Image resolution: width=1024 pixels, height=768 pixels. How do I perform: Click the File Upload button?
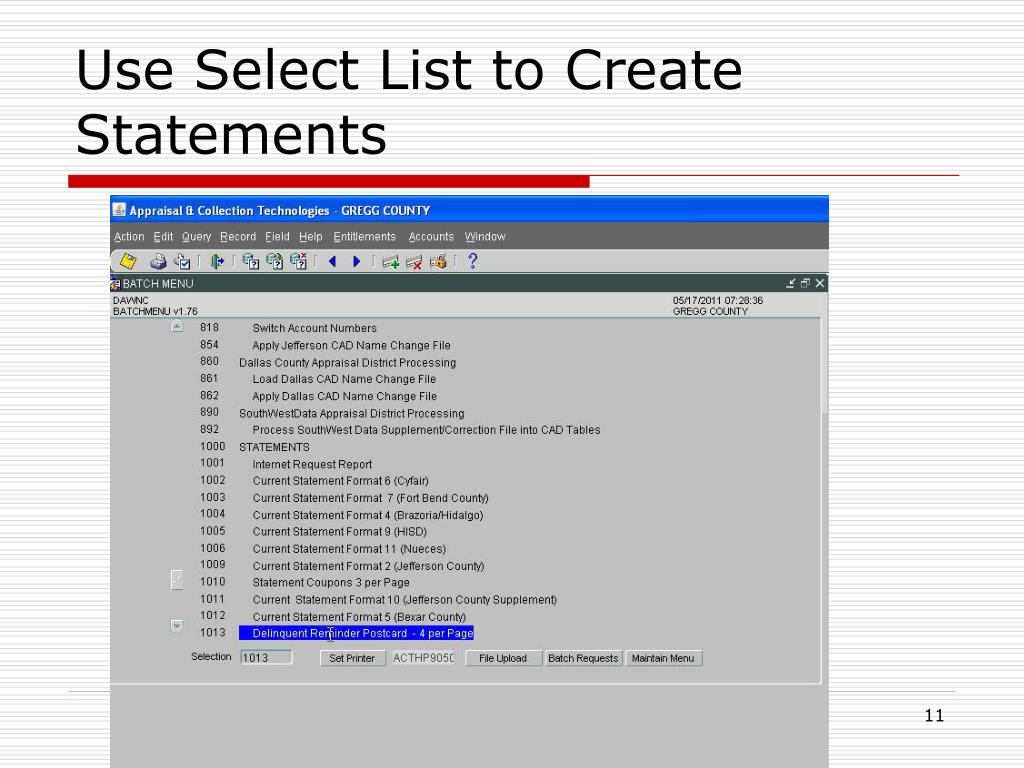pos(503,658)
